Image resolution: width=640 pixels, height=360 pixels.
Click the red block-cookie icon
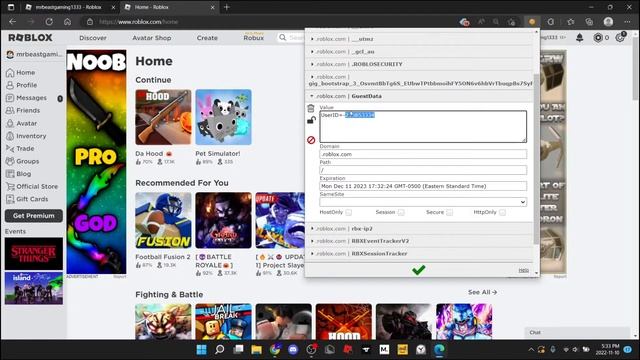[x=311, y=140]
